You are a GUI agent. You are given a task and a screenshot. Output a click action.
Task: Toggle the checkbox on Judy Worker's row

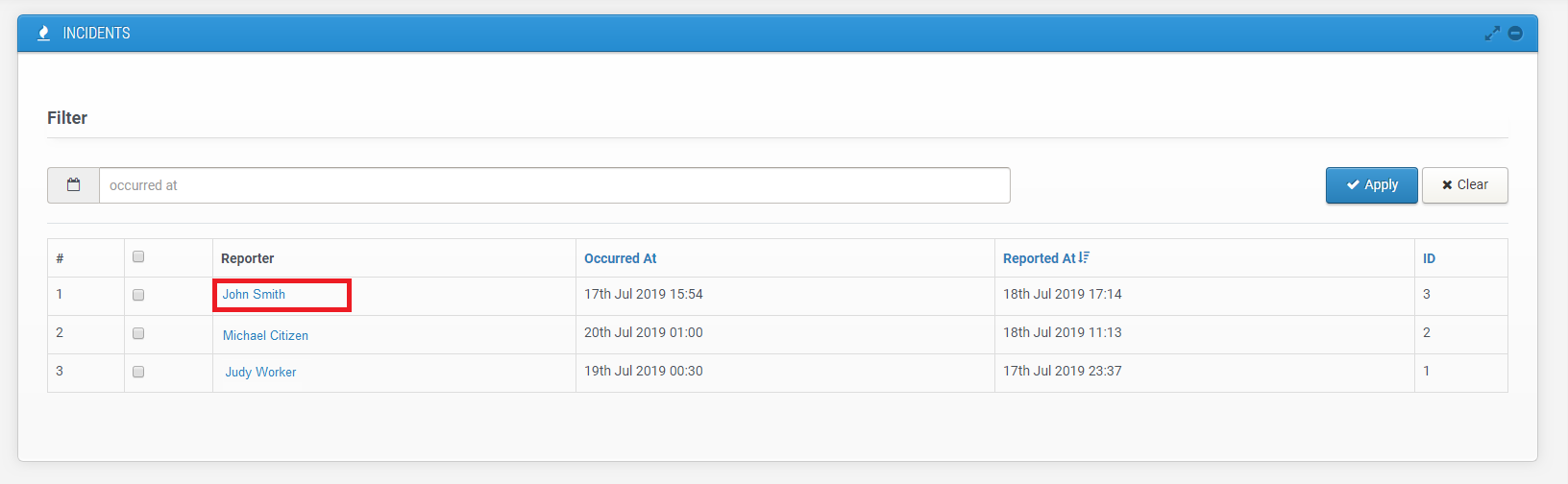pyautogui.click(x=138, y=372)
